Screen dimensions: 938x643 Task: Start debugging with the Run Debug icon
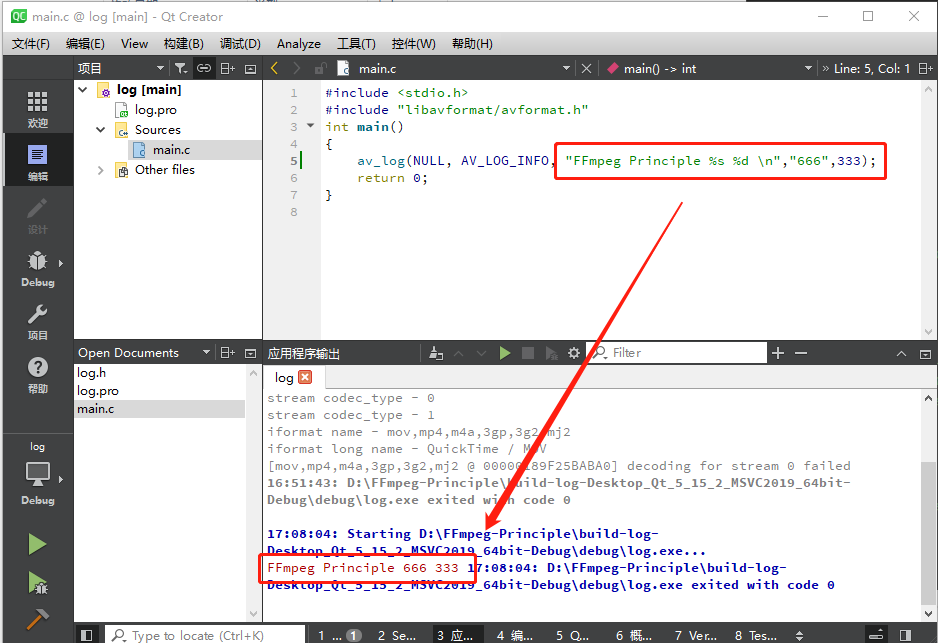[x=37, y=583]
